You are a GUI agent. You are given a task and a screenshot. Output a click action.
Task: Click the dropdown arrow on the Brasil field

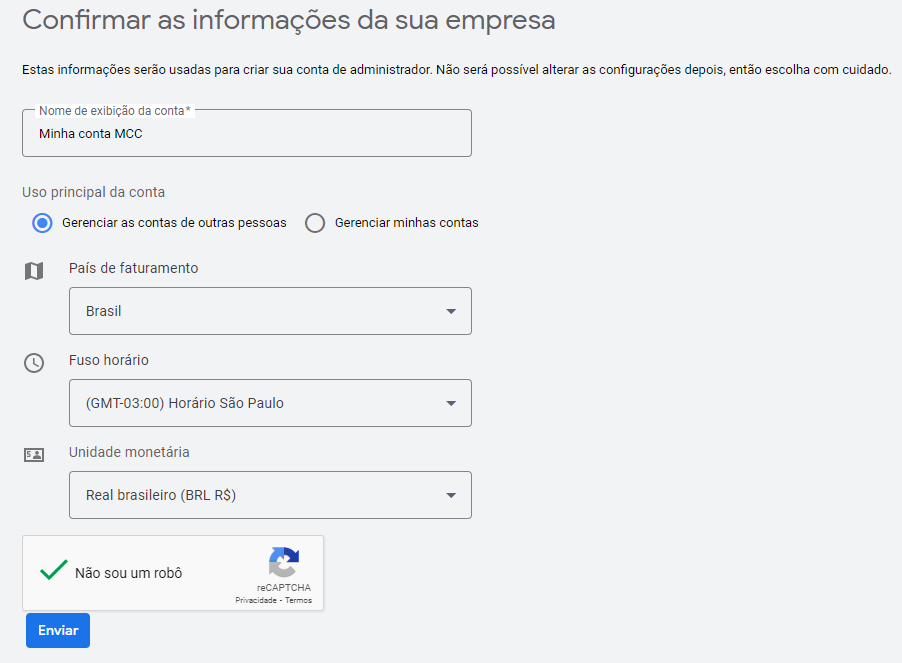tap(449, 311)
